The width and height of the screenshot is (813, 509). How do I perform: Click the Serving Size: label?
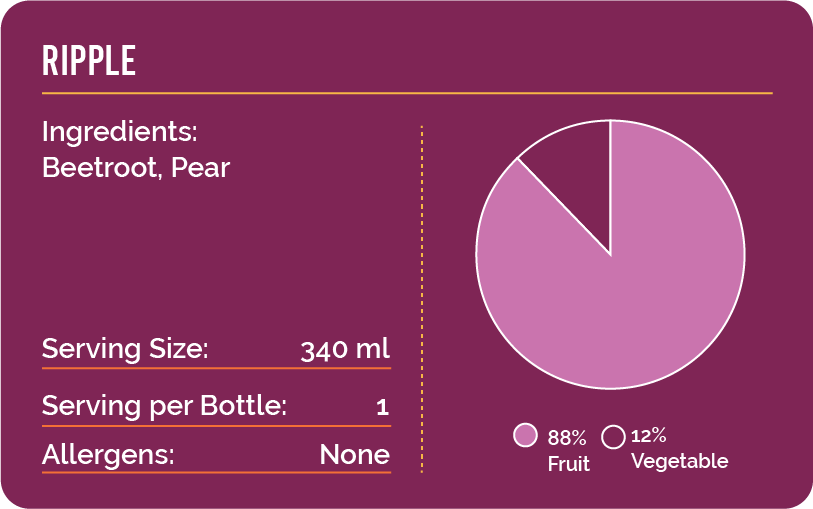pyautogui.click(x=125, y=349)
